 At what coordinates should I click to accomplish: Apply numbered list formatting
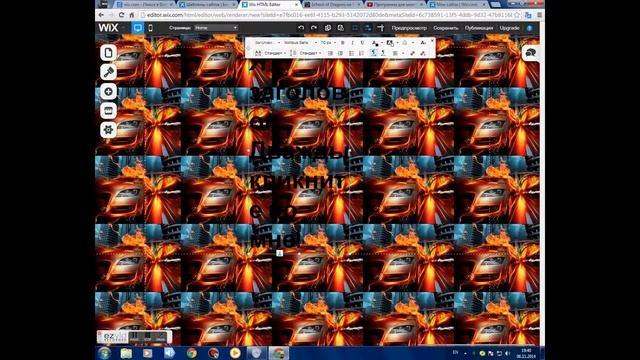point(361,53)
